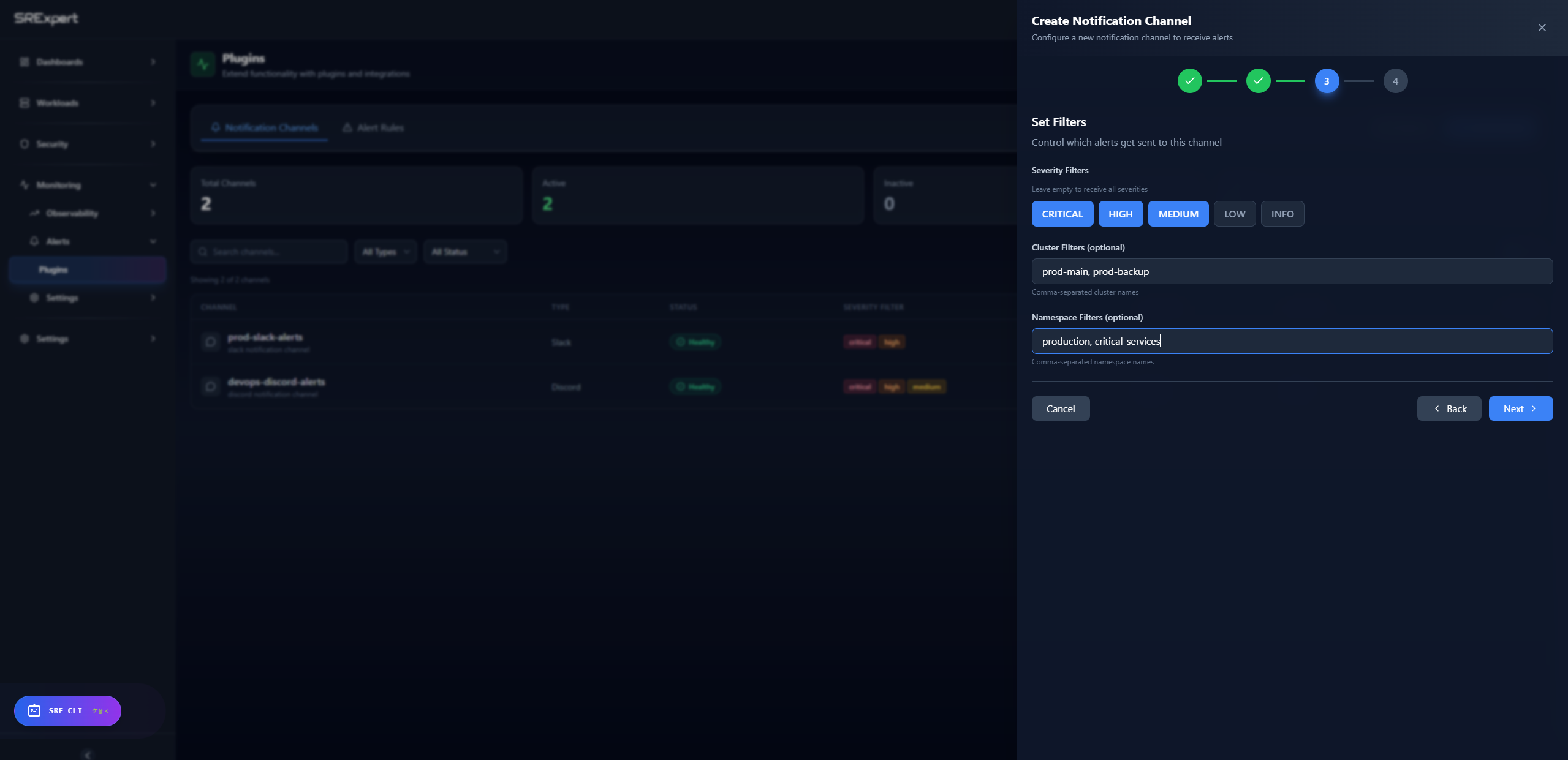Open the Alerts bell icon

point(35,241)
